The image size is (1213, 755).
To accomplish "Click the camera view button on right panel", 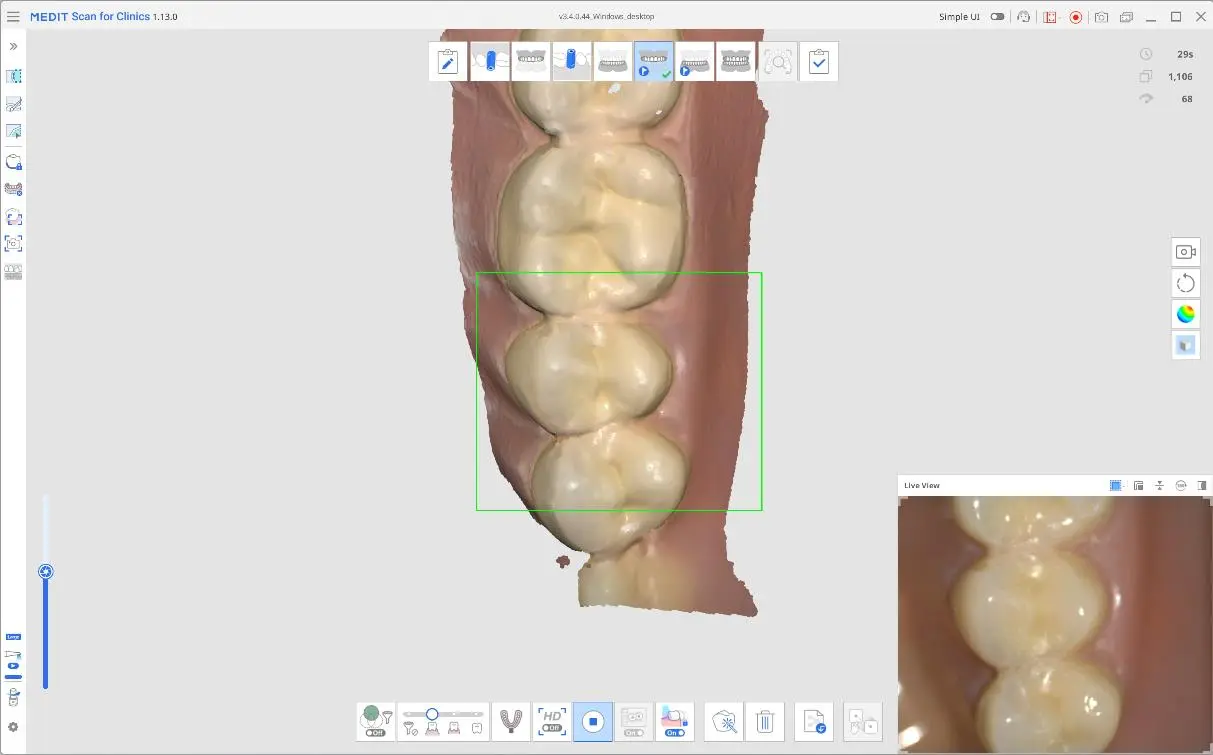I will point(1185,252).
